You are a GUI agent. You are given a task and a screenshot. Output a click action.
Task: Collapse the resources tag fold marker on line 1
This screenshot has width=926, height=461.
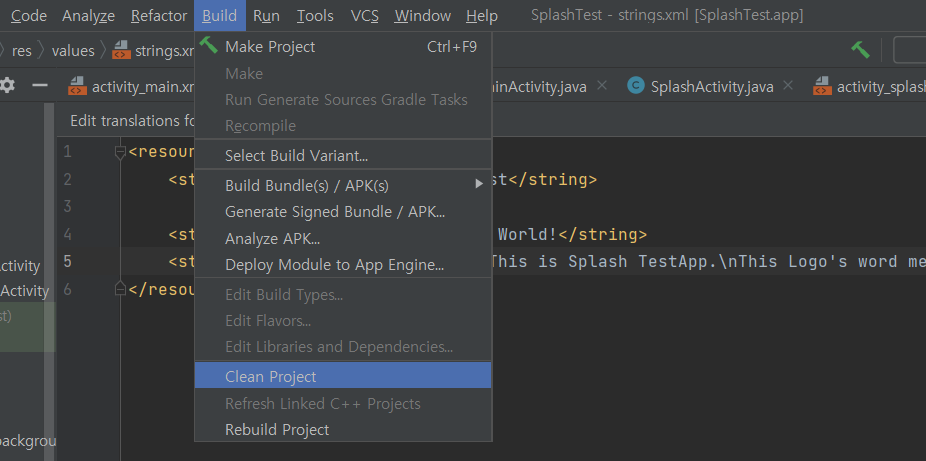click(x=121, y=152)
